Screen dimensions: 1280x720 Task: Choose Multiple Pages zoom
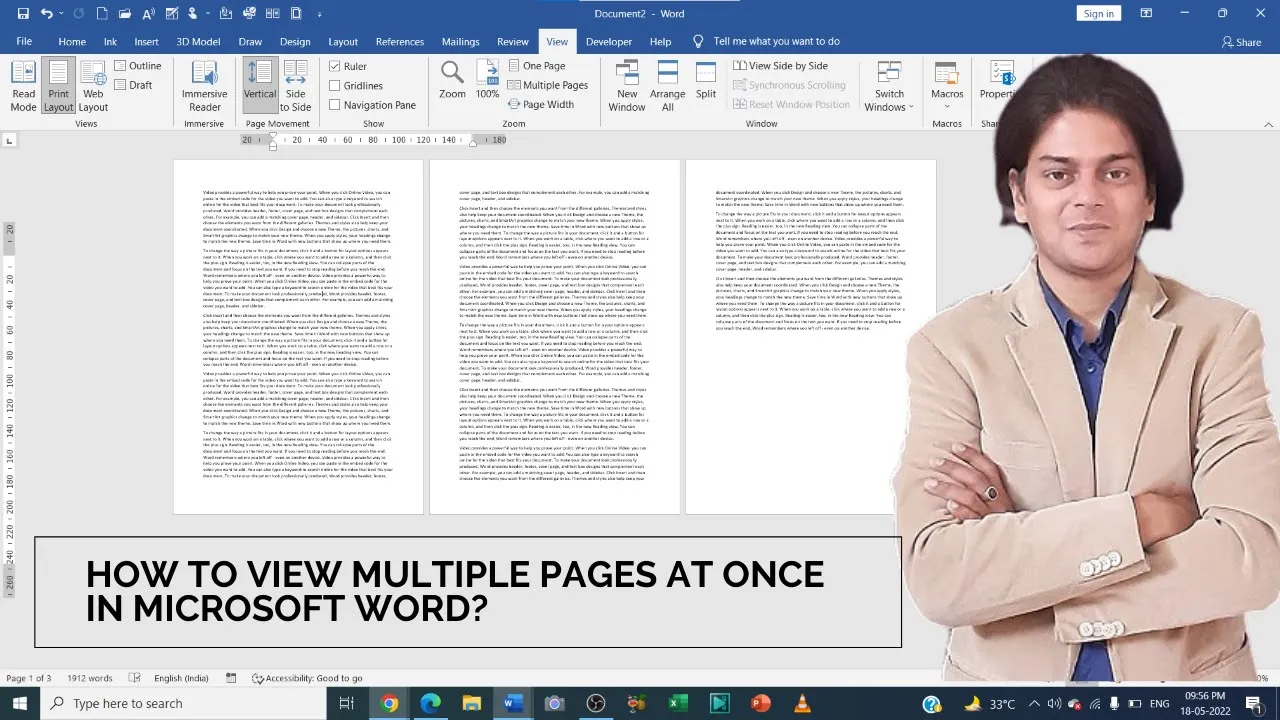coord(547,85)
